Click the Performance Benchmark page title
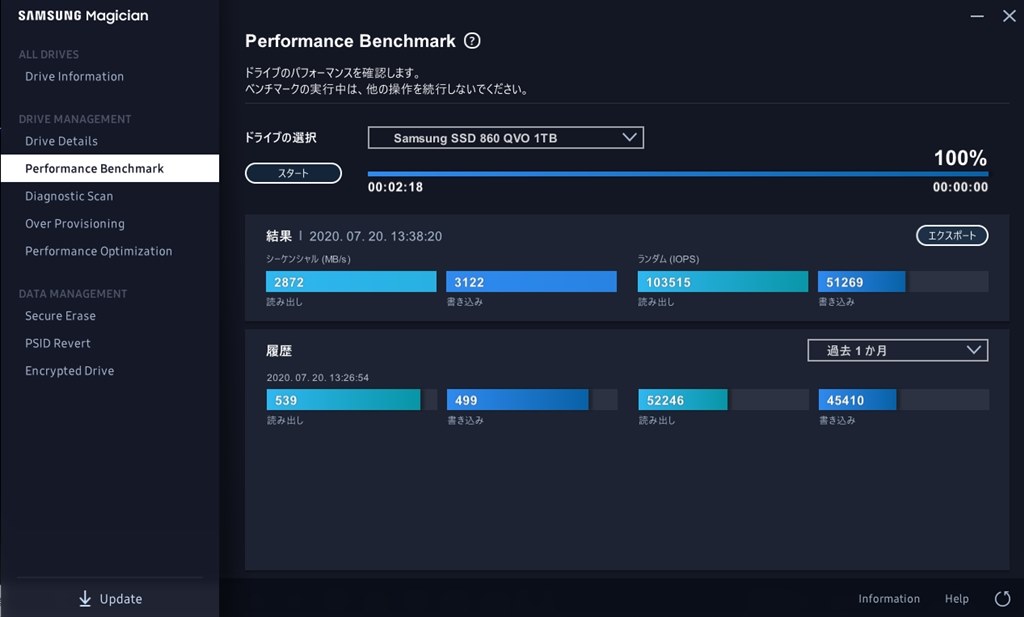 pyautogui.click(x=350, y=41)
